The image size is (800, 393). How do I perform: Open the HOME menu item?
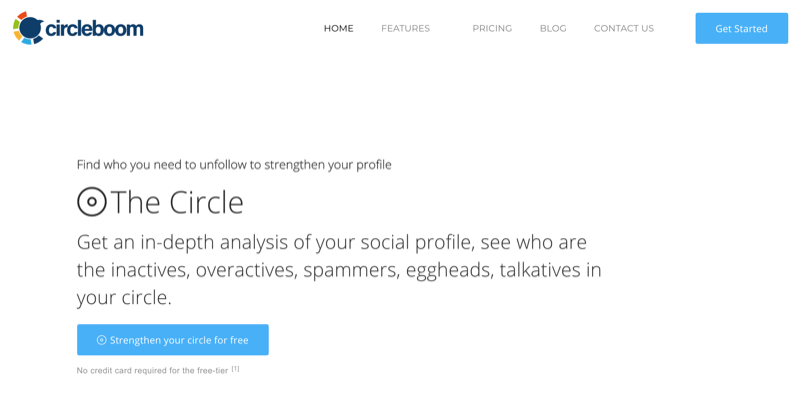pyautogui.click(x=339, y=29)
